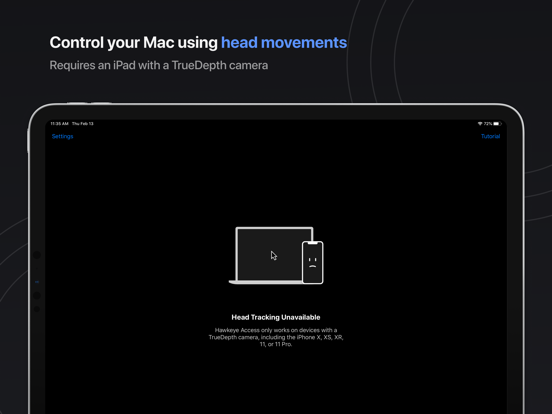Screen dimensions: 552x414
Task: Tap the Wi-Fi status icon
Action: tap(480, 124)
